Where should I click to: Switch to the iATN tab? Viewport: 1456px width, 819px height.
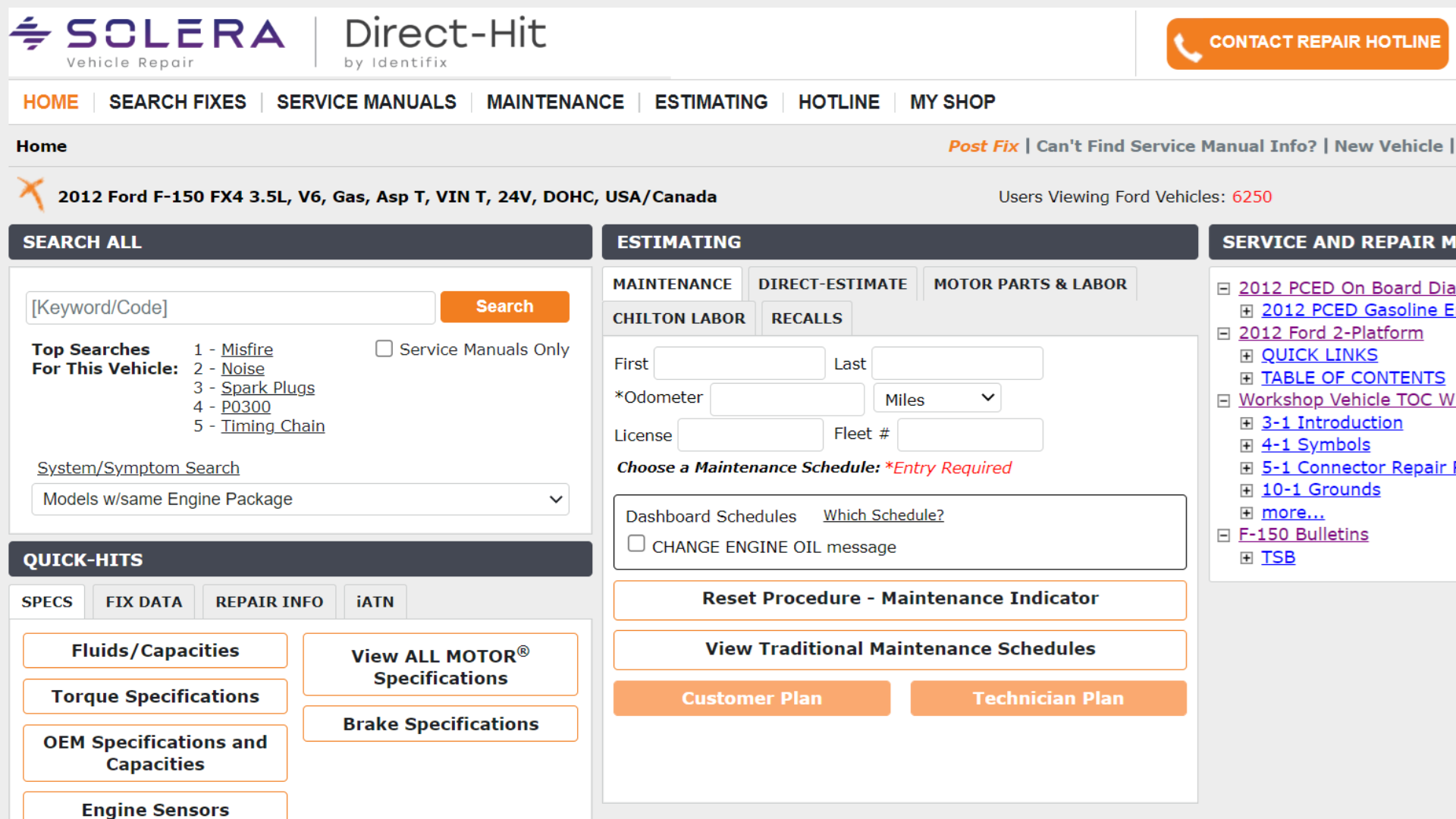tap(375, 601)
